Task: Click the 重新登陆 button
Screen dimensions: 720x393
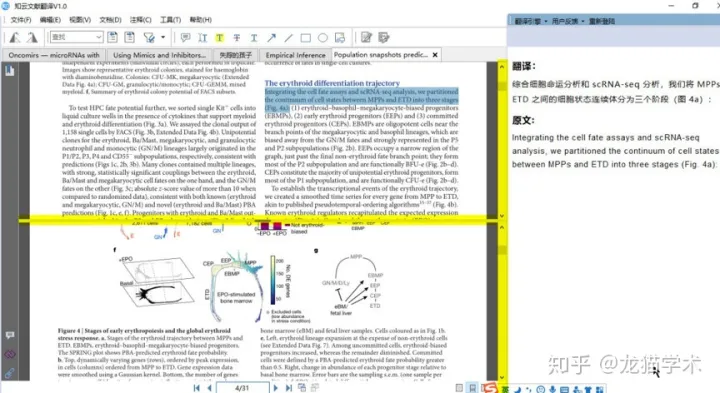Action: pyautogui.click(x=602, y=21)
